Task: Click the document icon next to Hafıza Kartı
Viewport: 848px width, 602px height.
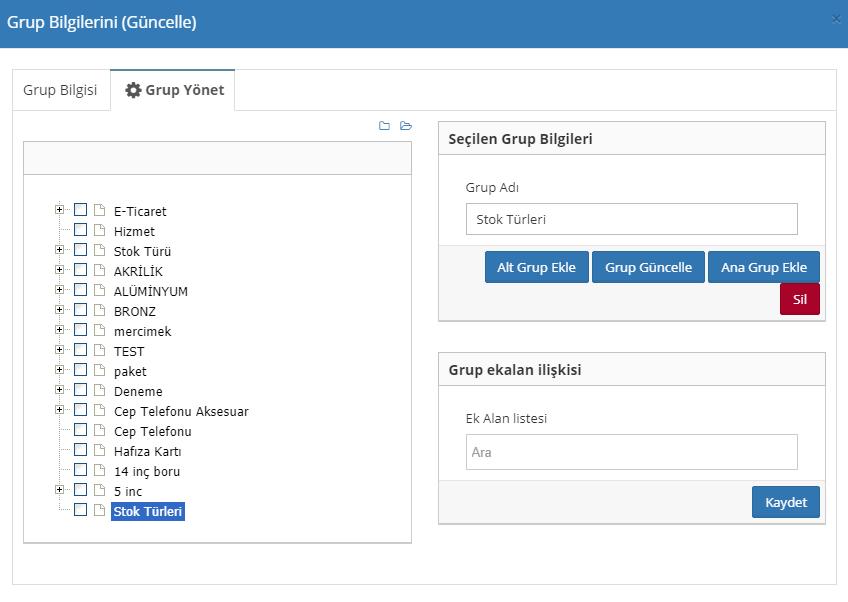Action: click(99, 451)
